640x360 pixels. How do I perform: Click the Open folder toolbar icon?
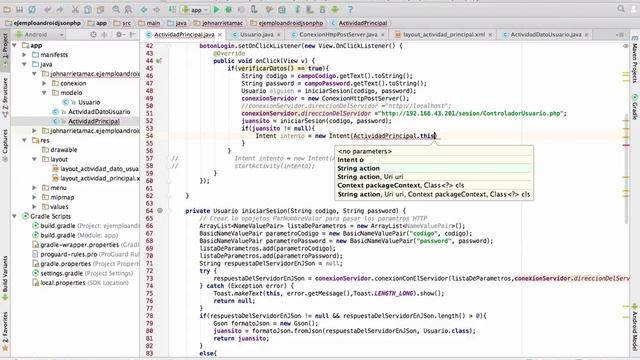click(x=7, y=9)
